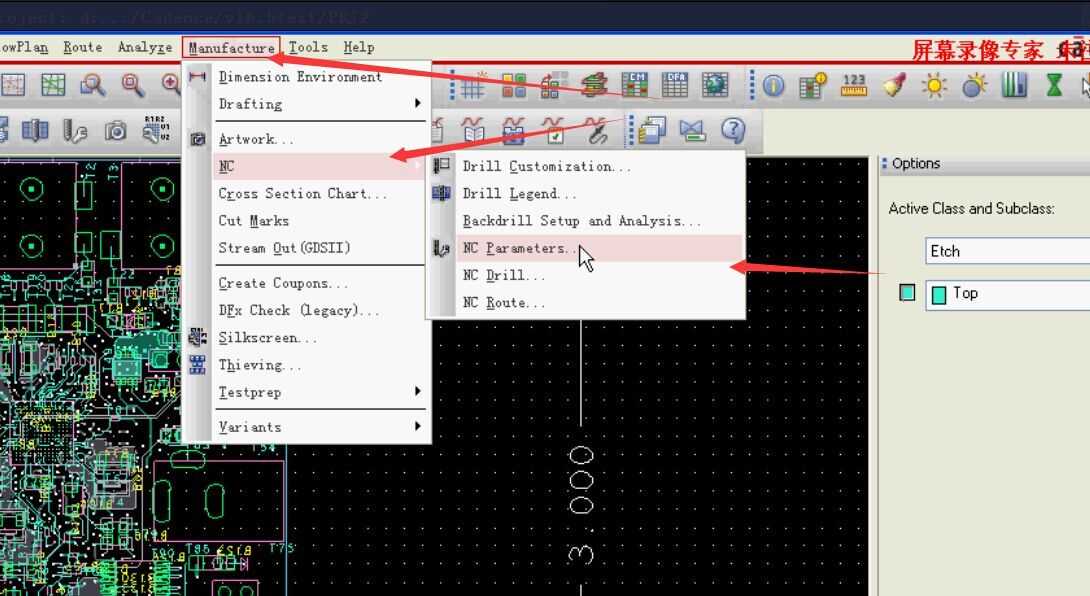The height and width of the screenshot is (596, 1090).
Task: Click the 123 ruler measure icon
Action: tap(854, 86)
